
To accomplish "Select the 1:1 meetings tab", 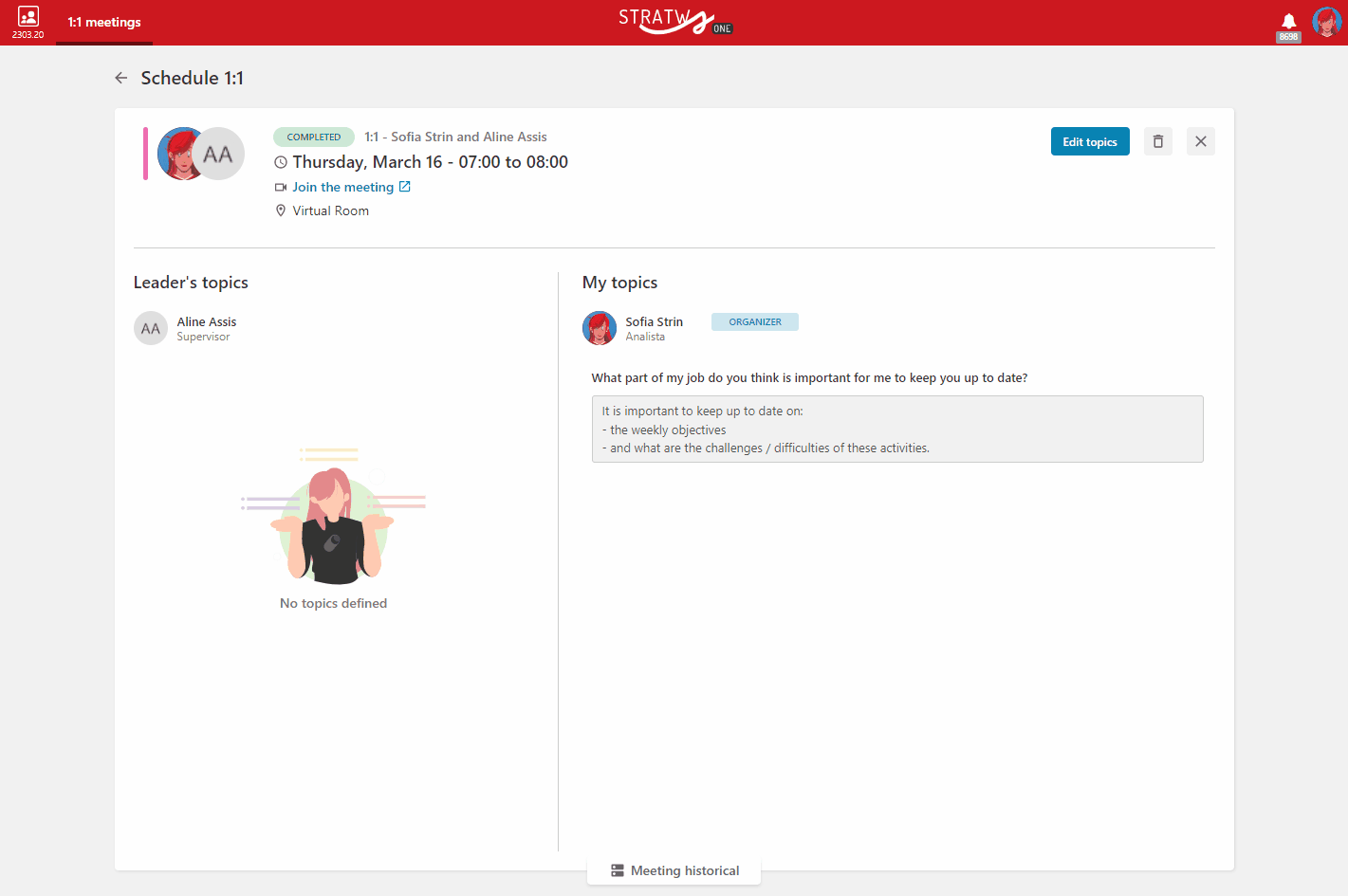I will pos(104,22).
